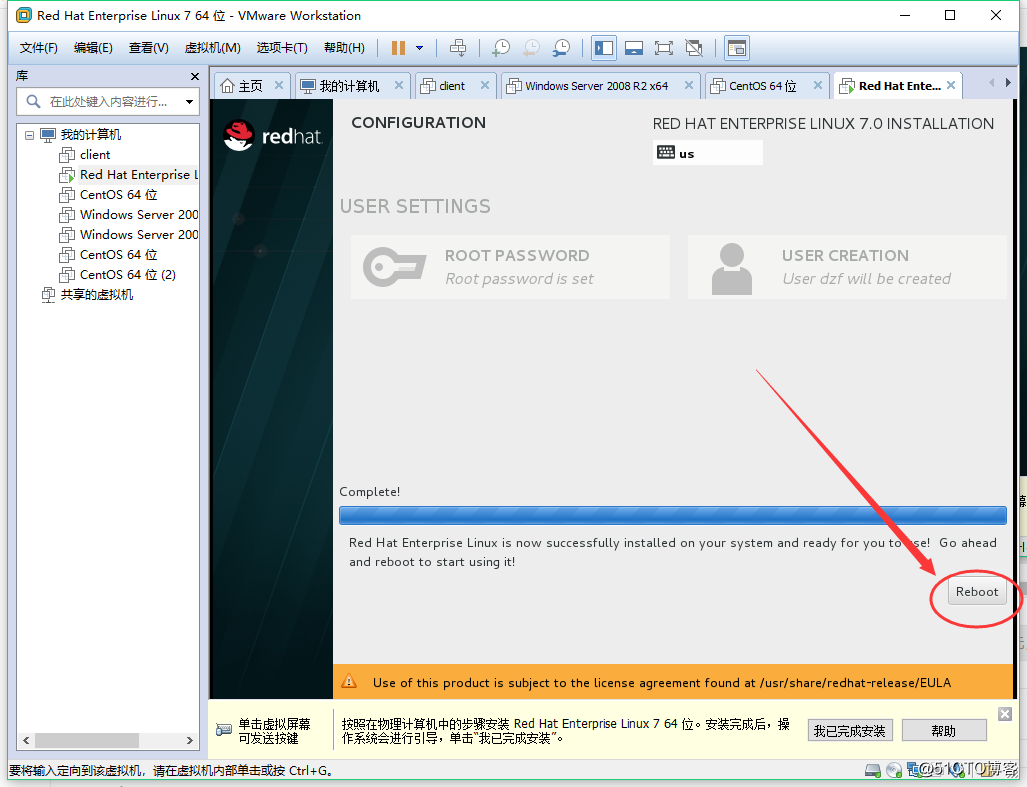Enter full screen mode
Image resolution: width=1027 pixels, height=787 pixels.
pyautogui.click(x=663, y=48)
